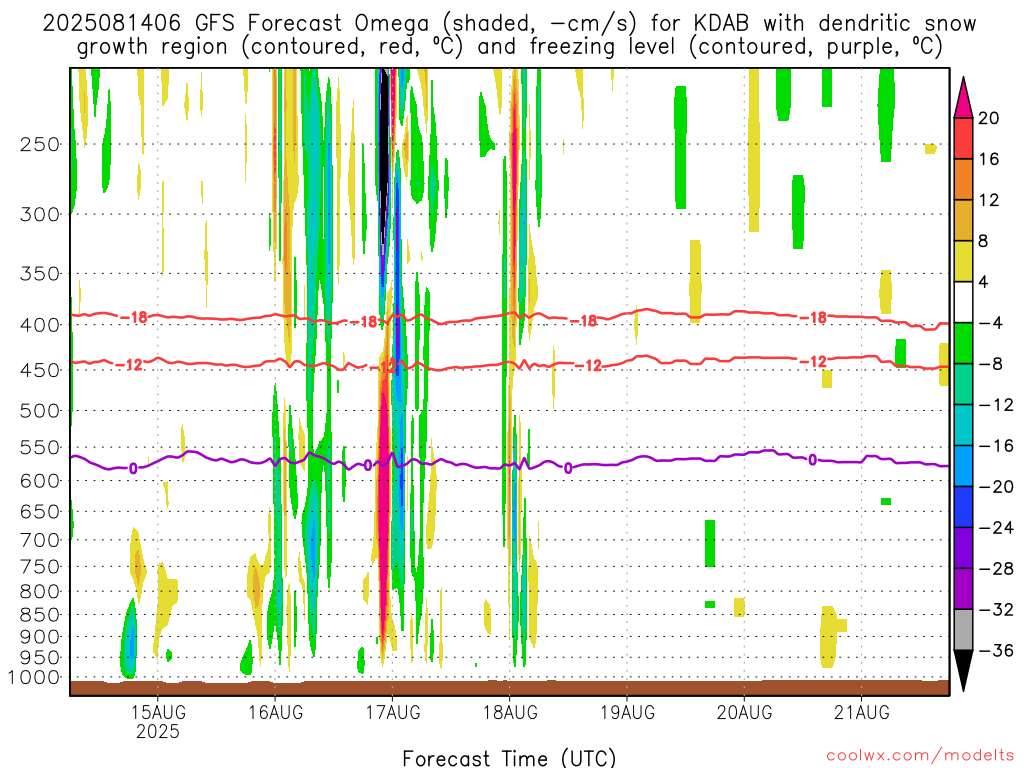The width and height of the screenshot is (1024, 768).
Task: Click the title line starting growth region
Action: coord(509,47)
